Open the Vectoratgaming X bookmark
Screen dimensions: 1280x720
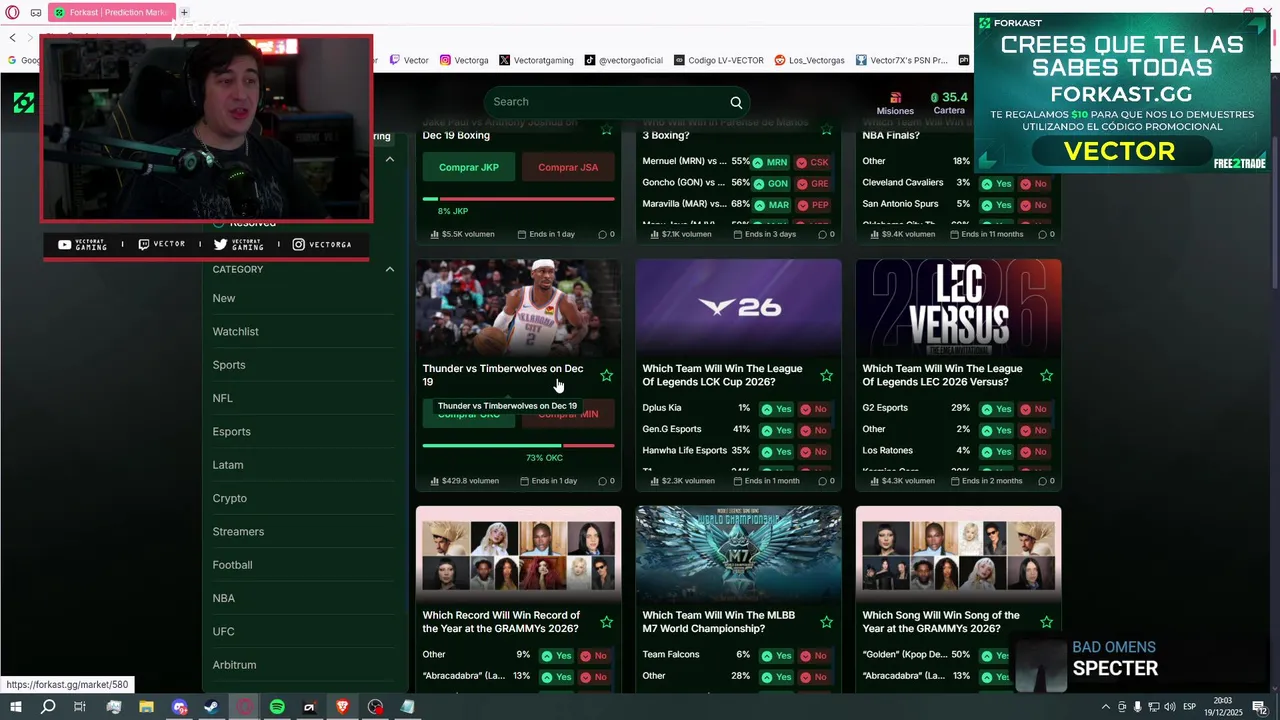point(536,60)
